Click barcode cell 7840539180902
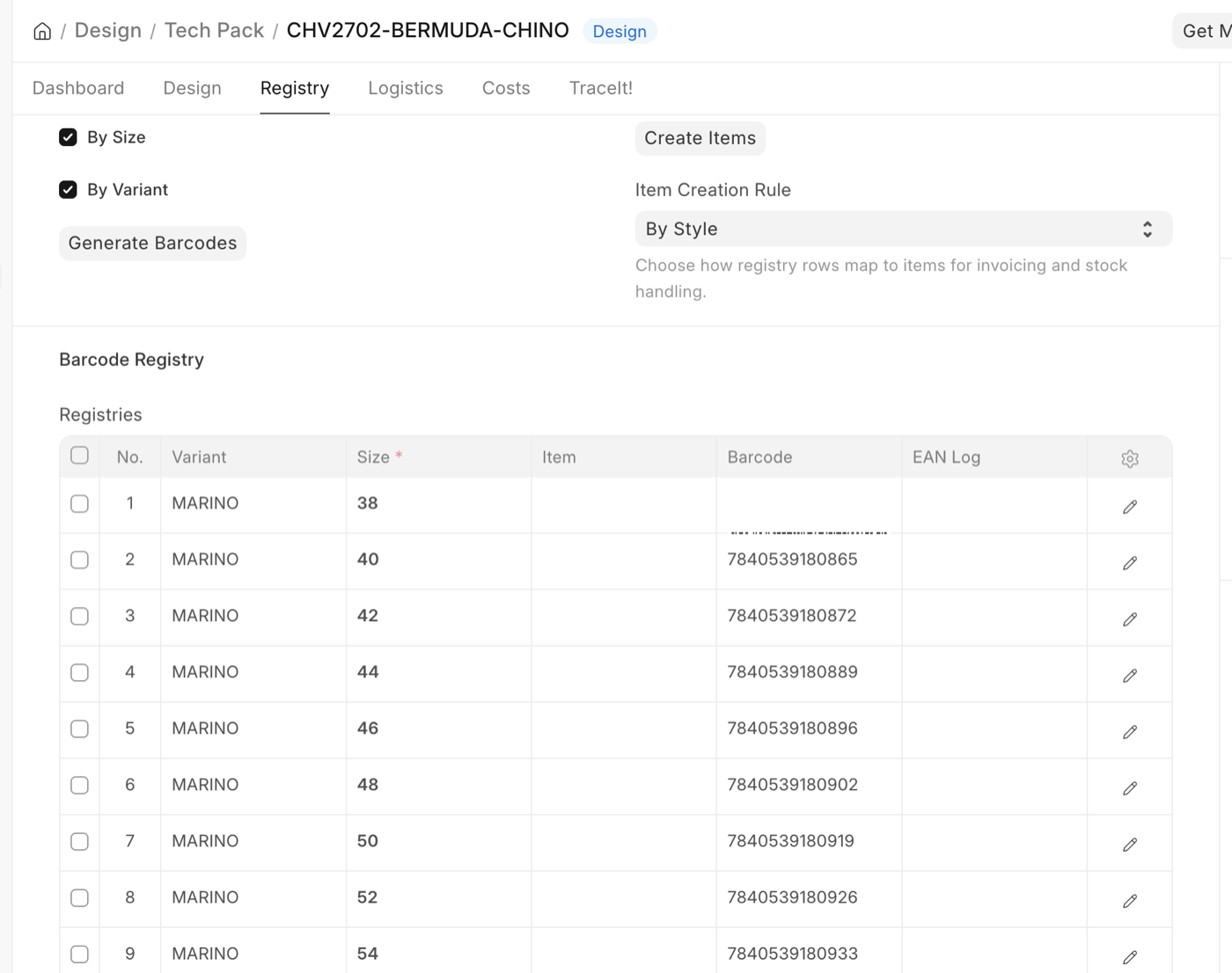1232x973 pixels. [x=809, y=786]
